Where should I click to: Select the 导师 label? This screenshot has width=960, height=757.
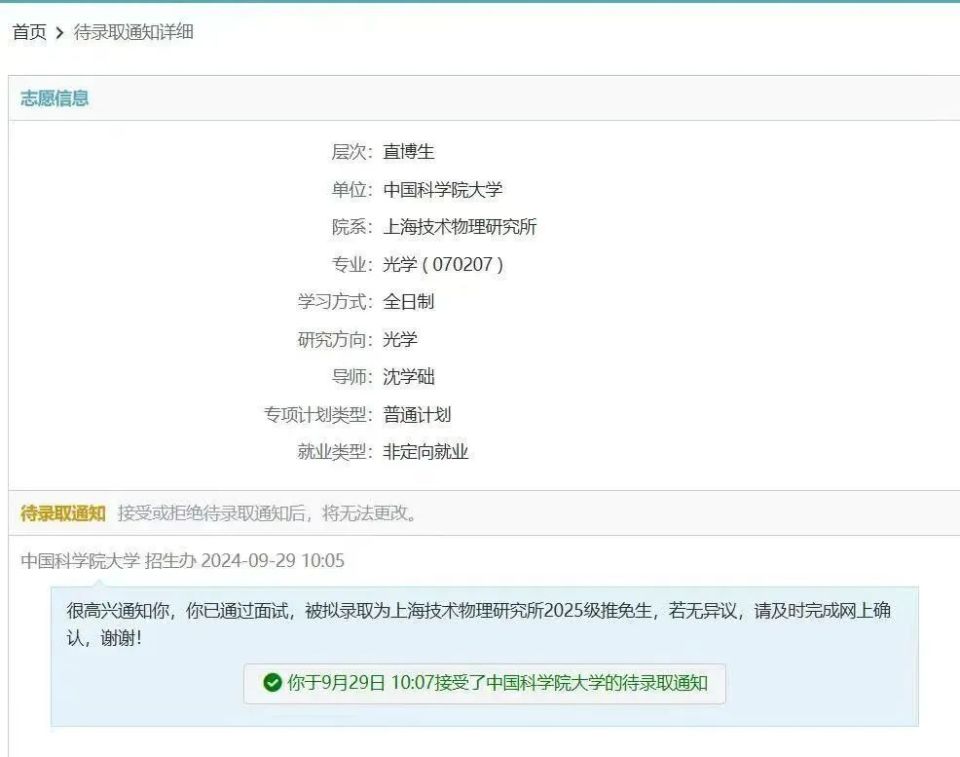click(x=352, y=377)
